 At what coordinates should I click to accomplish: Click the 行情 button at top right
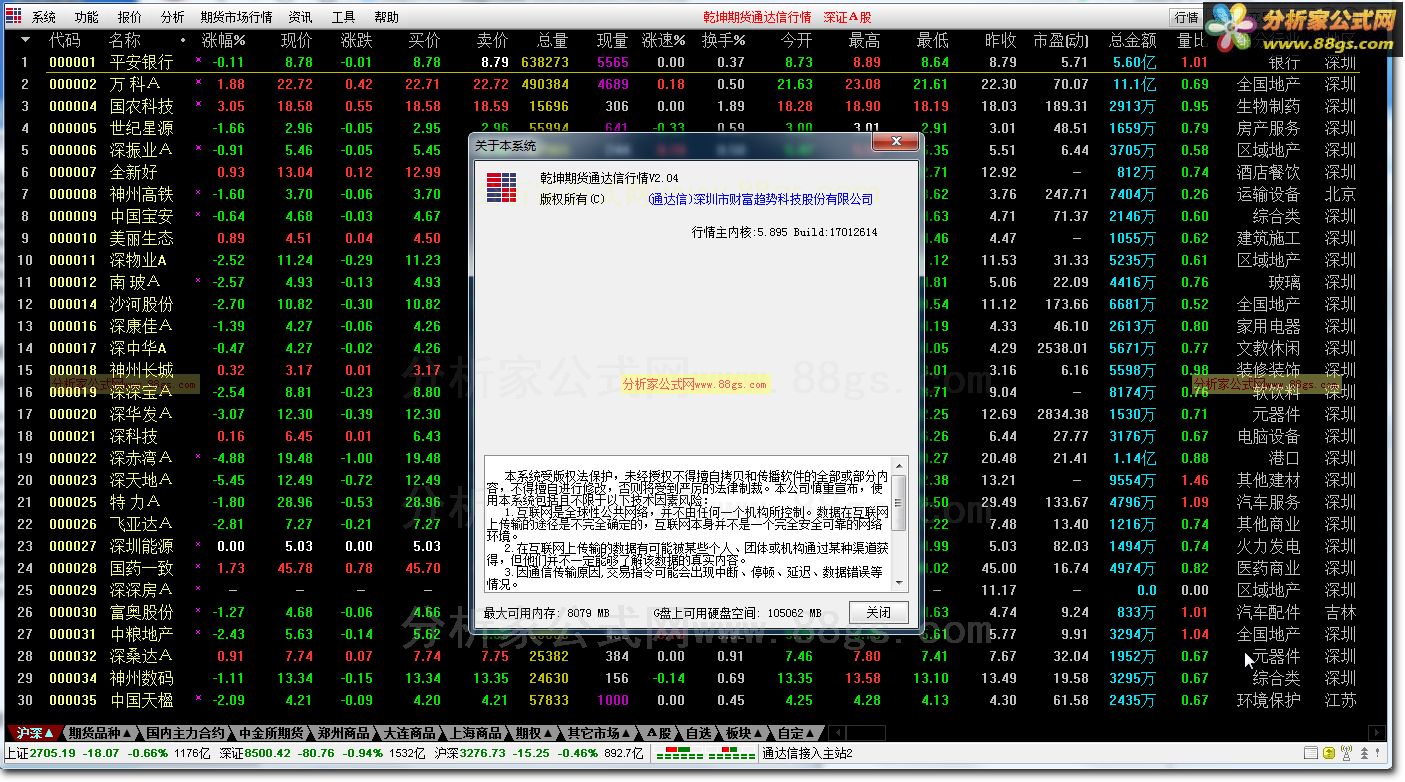[x=1187, y=17]
